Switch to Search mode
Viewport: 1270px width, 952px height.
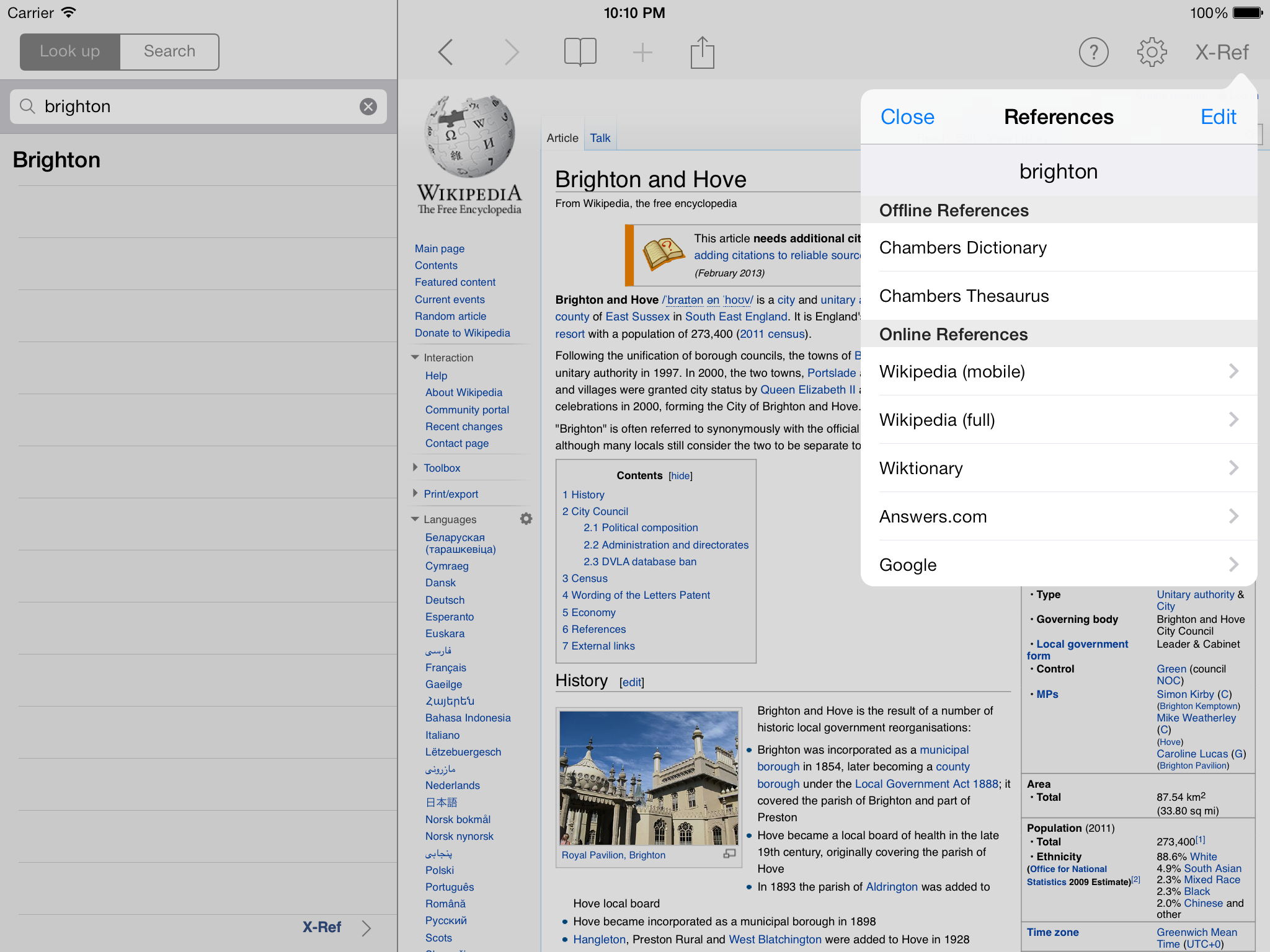click(x=169, y=51)
